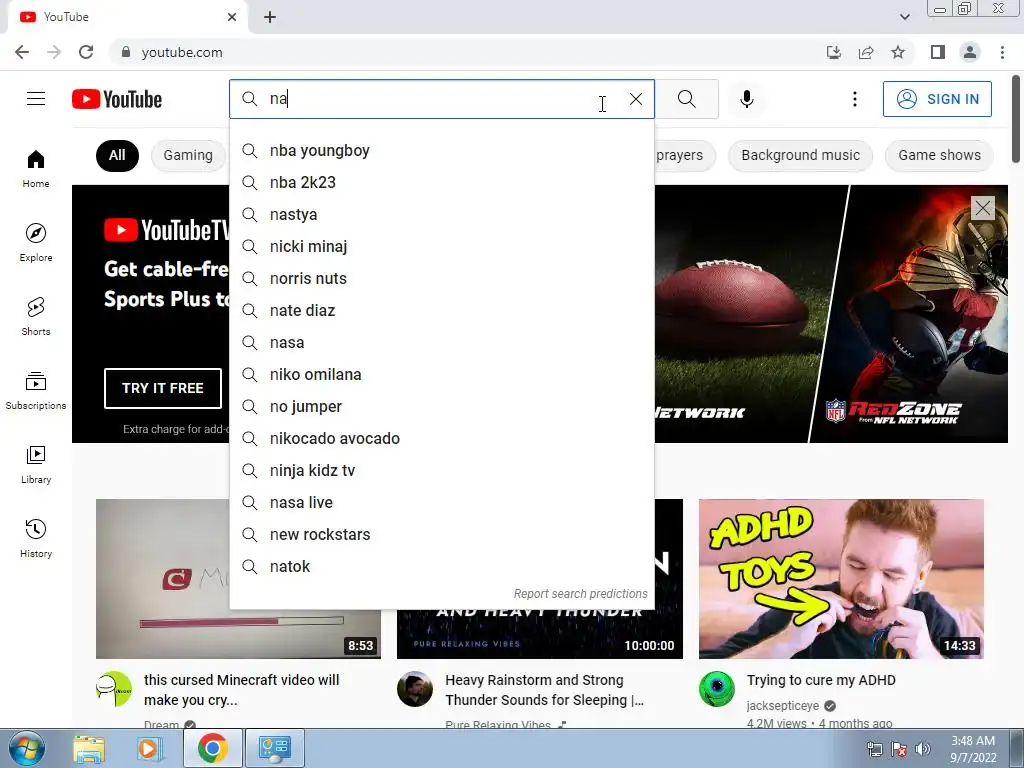Viewport: 1024px width, 768px height.
Task: Choose suggestion 'ninja kidz tv'
Action: 442,471
